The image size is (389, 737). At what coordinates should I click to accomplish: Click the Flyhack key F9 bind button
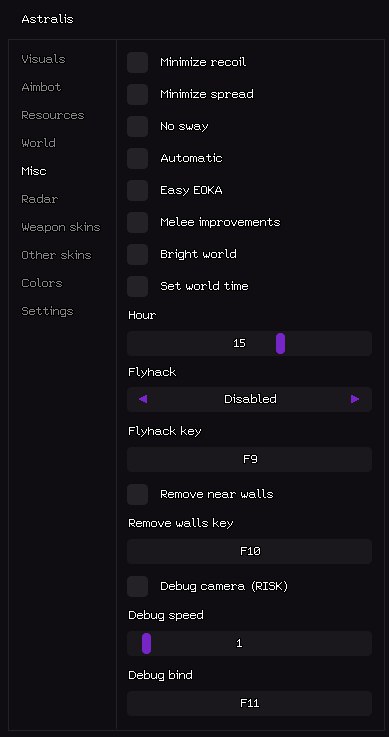(249, 459)
